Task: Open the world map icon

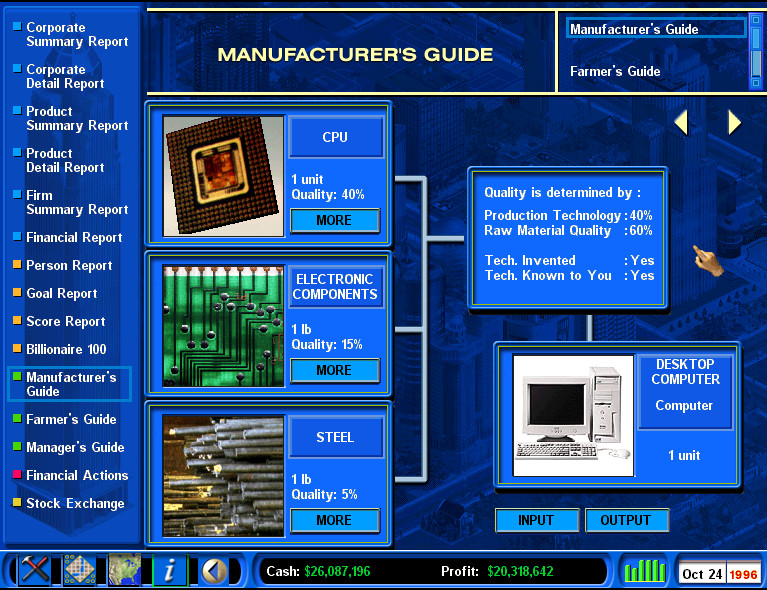Action: click(125, 571)
